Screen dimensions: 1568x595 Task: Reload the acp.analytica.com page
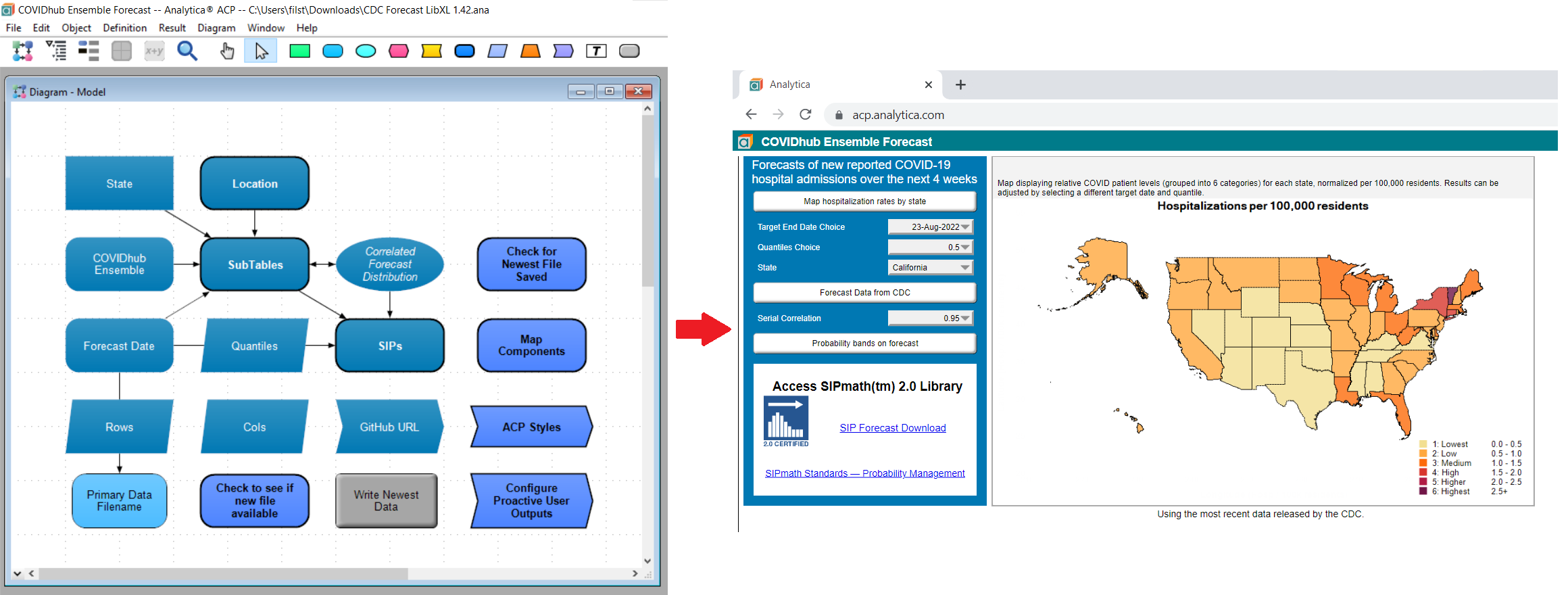(805, 114)
